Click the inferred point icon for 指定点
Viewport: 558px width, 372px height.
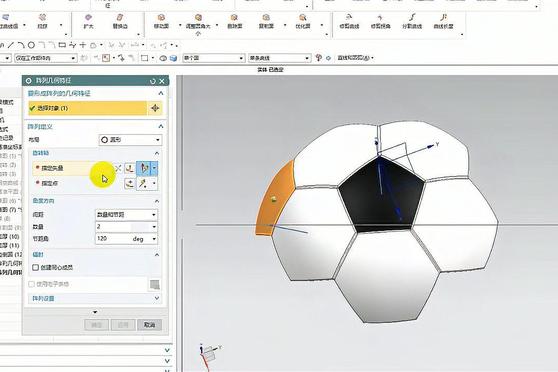pyautogui.click(x=143, y=184)
